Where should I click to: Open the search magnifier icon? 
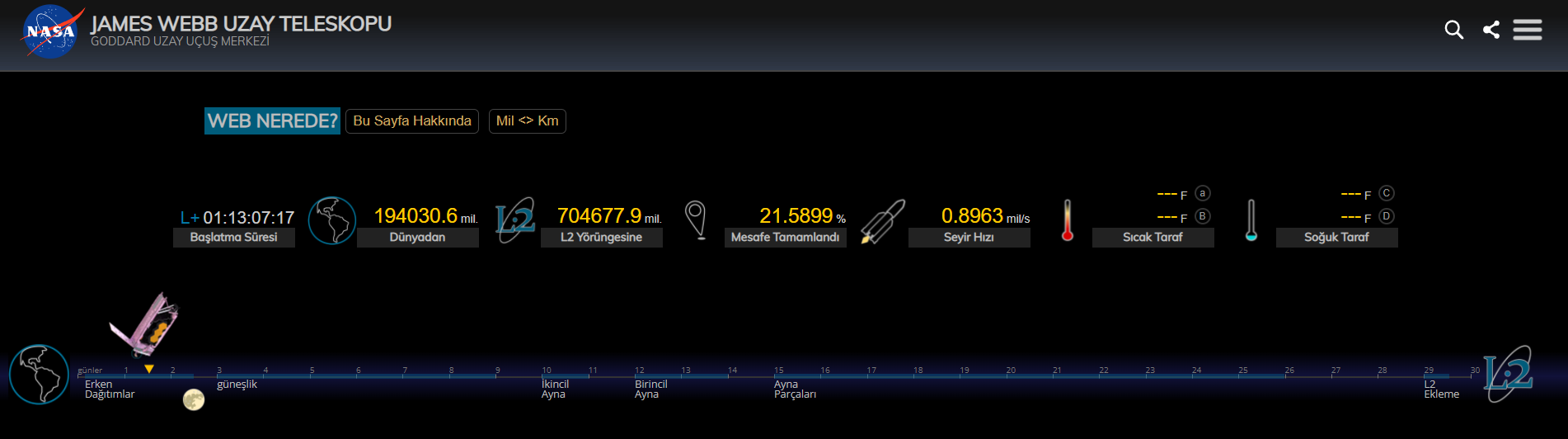click(1454, 31)
